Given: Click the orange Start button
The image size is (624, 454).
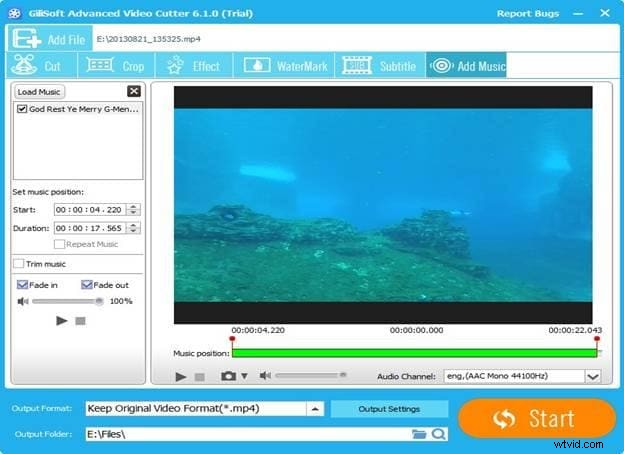Looking at the screenshot, I should coord(537,419).
